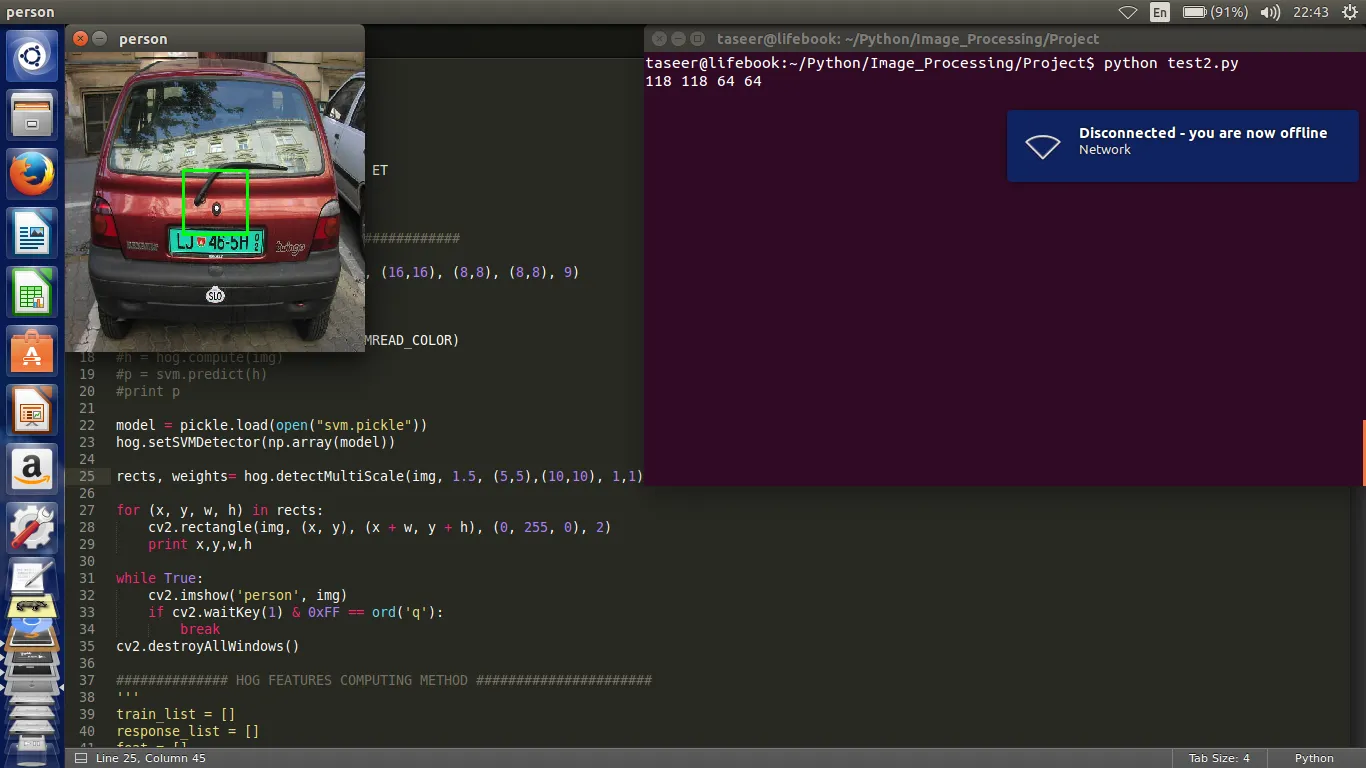Image resolution: width=1366 pixels, height=768 pixels.
Task: Click the hog.setSVMDetector code line
Action: [x=256, y=442]
